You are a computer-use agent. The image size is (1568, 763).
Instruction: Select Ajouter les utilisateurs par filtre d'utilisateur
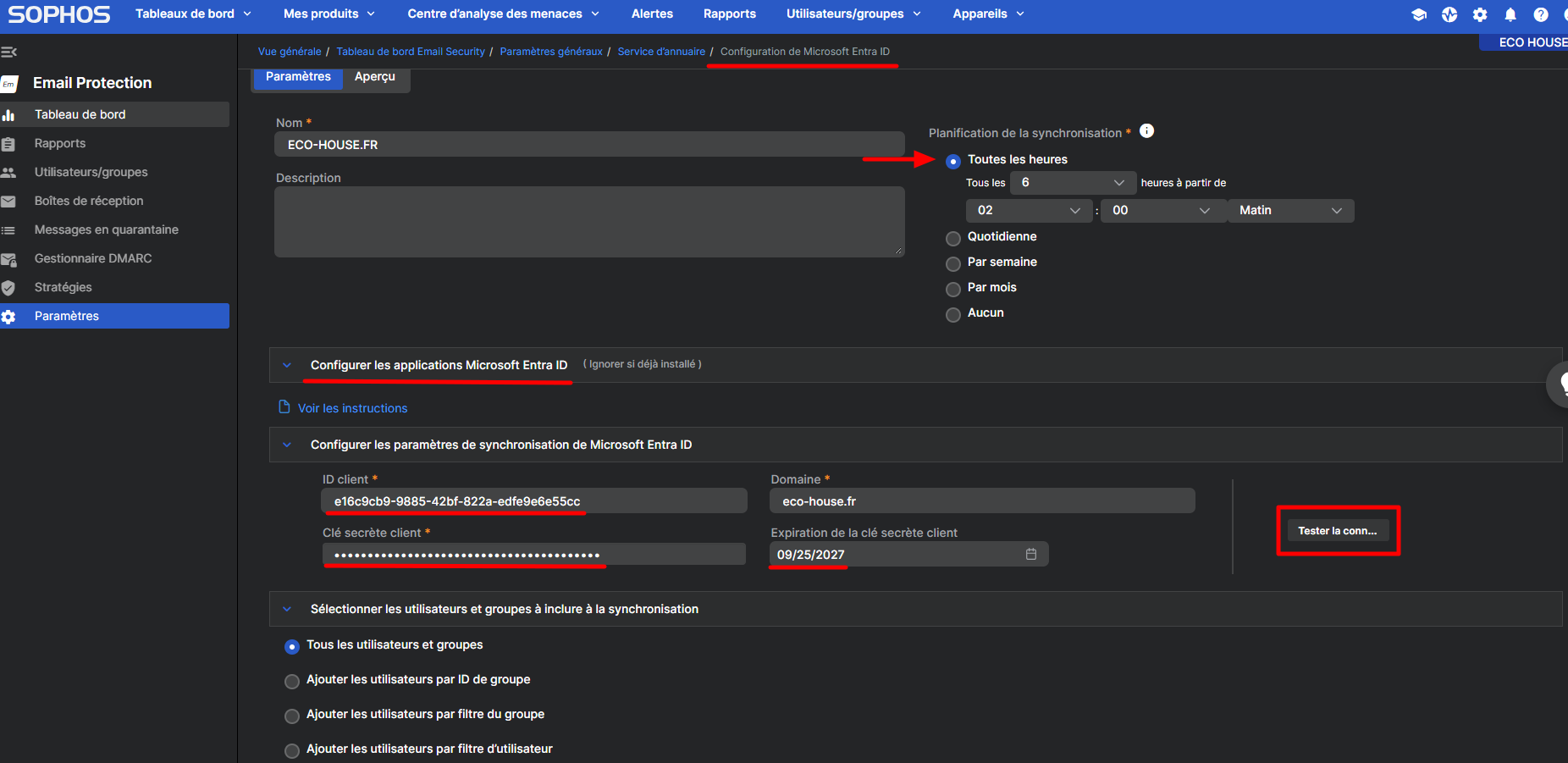[x=292, y=750]
